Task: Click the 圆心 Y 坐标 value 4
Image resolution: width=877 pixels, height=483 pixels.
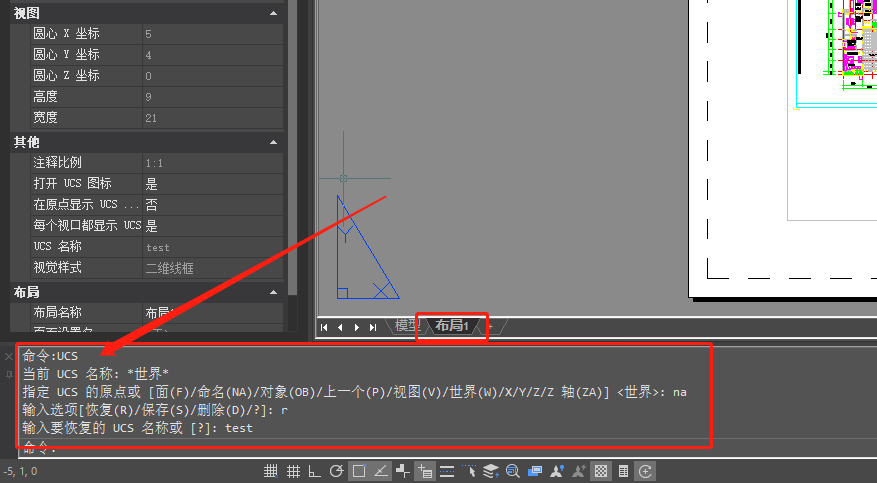Action: point(213,55)
